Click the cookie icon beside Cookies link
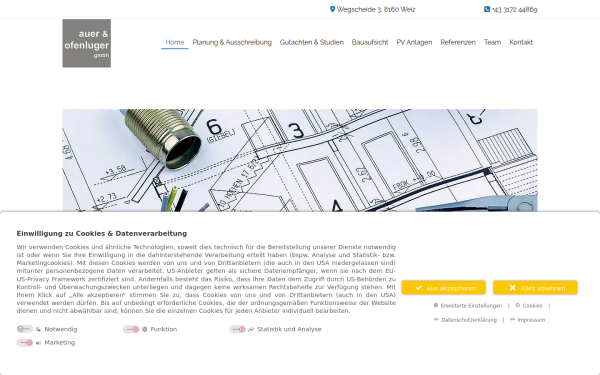Screen dimensions: 600x375 518,305
